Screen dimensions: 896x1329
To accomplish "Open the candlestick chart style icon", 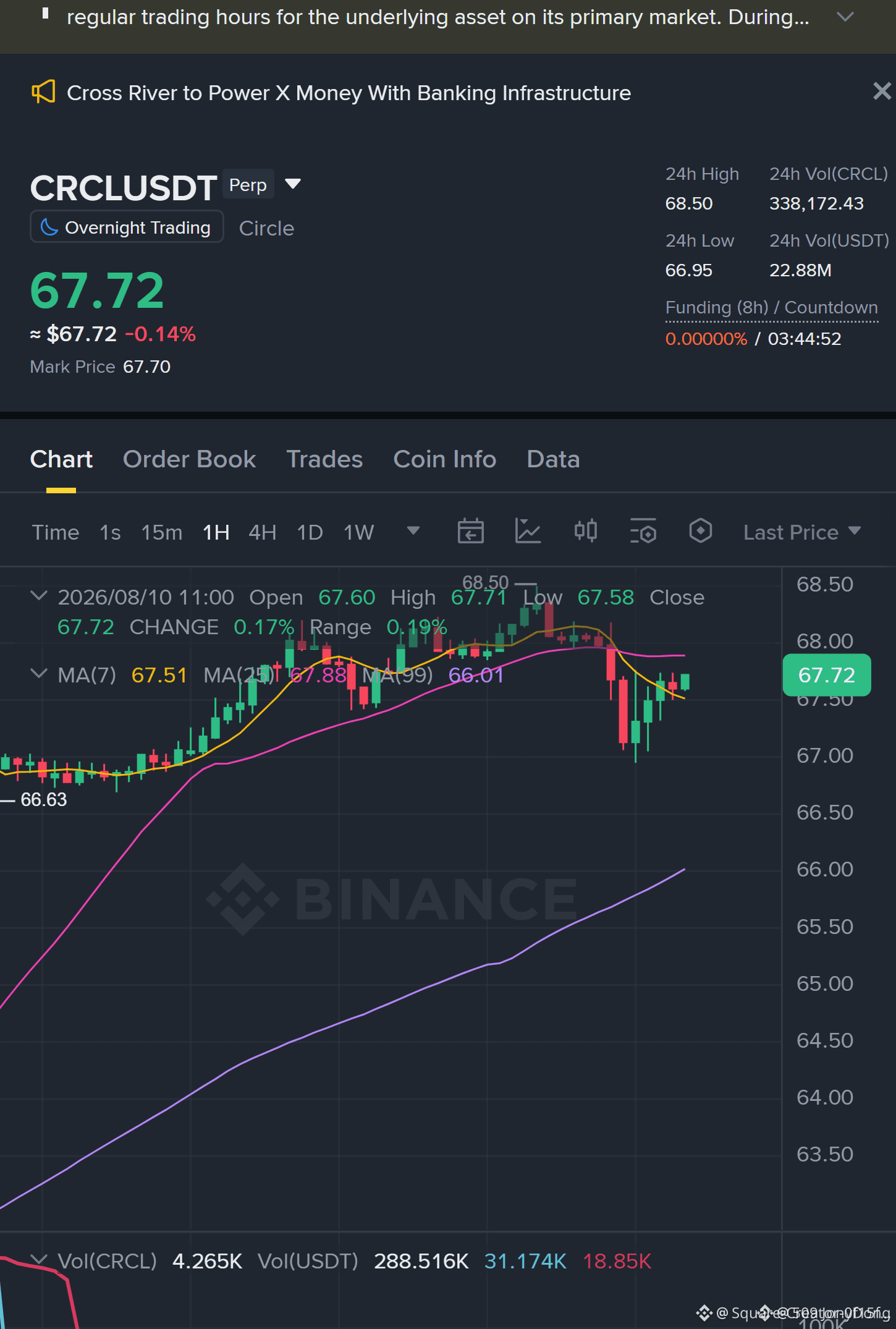I will coord(585,531).
